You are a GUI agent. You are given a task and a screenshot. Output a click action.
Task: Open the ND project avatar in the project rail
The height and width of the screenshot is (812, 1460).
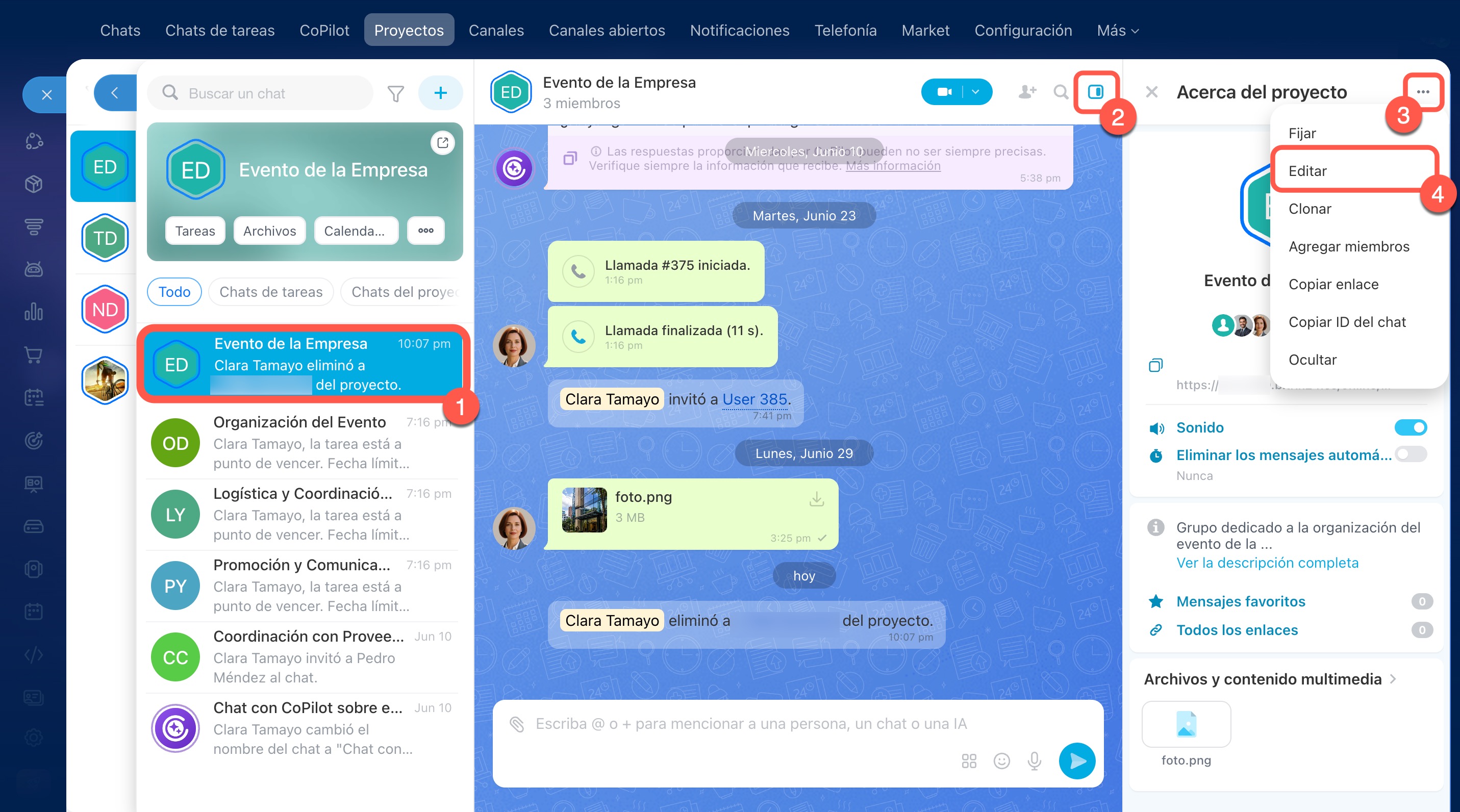pos(105,309)
